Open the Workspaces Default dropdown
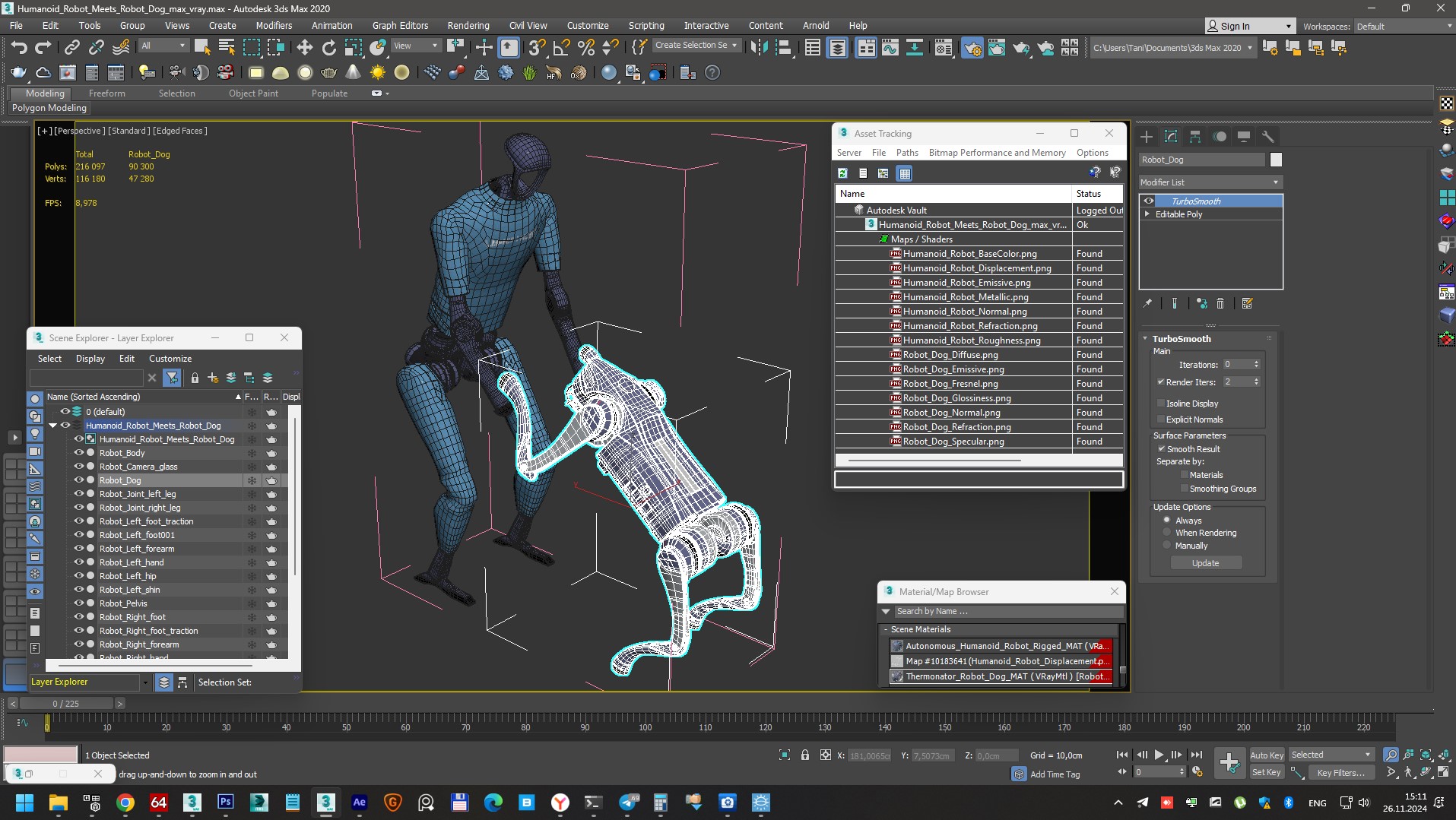Screen dimensions: 1456x820 (1404, 26)
